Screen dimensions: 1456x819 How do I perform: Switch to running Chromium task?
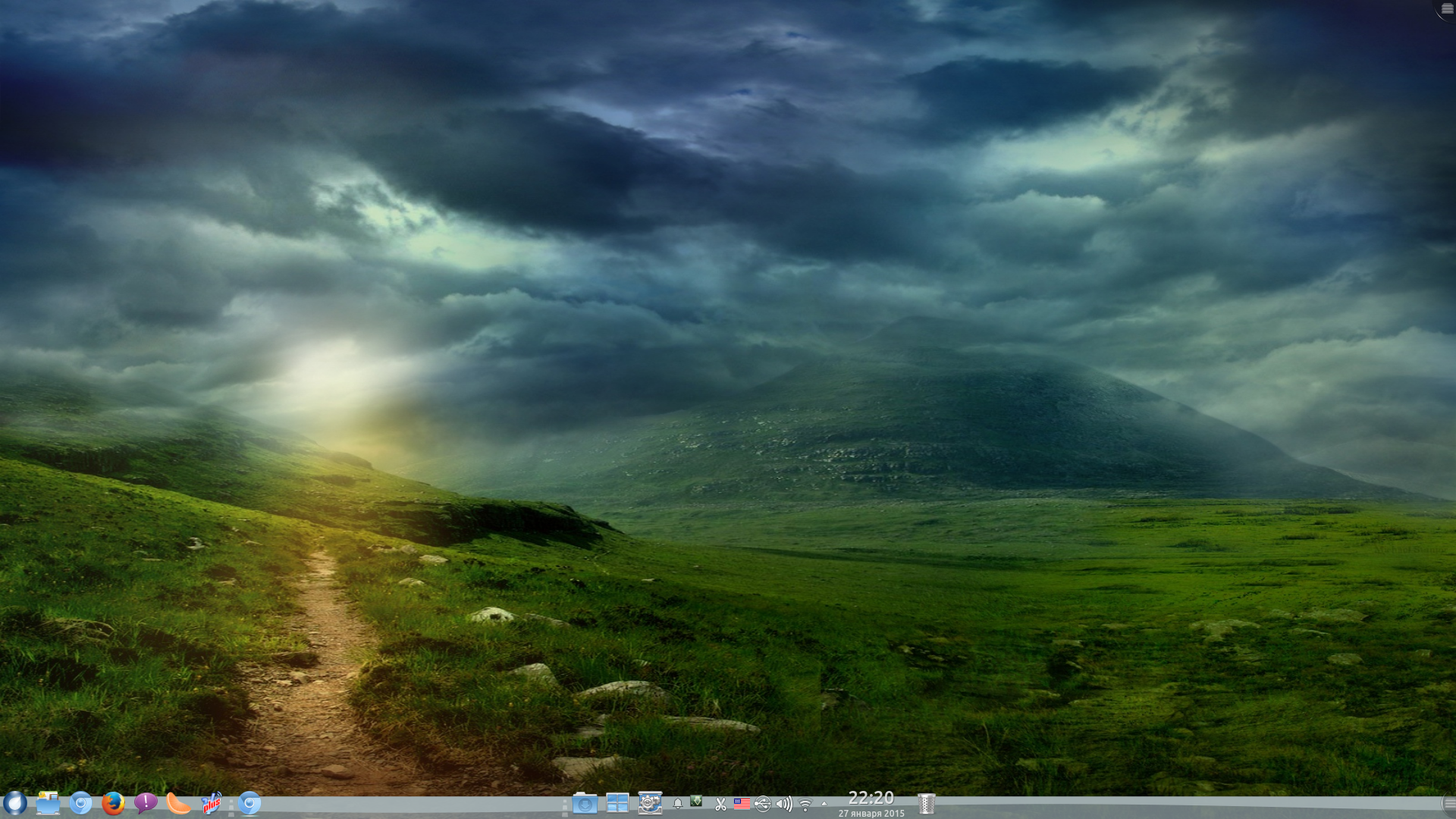[249, 803]
